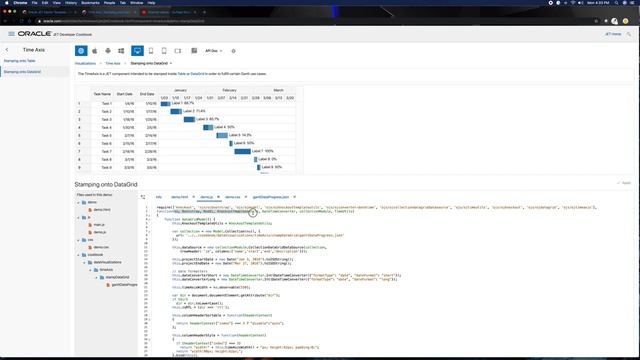Collapse the dataVisualizations folder
The image size is (640, 360).
point(84,262)
